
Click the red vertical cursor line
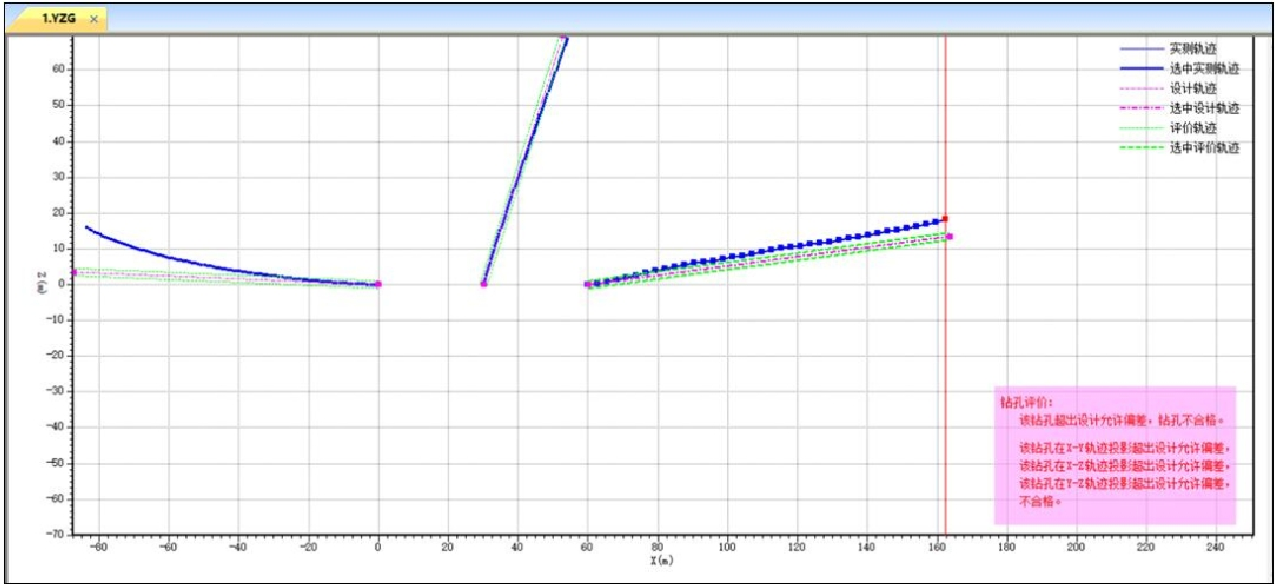(x=945, y=400)
